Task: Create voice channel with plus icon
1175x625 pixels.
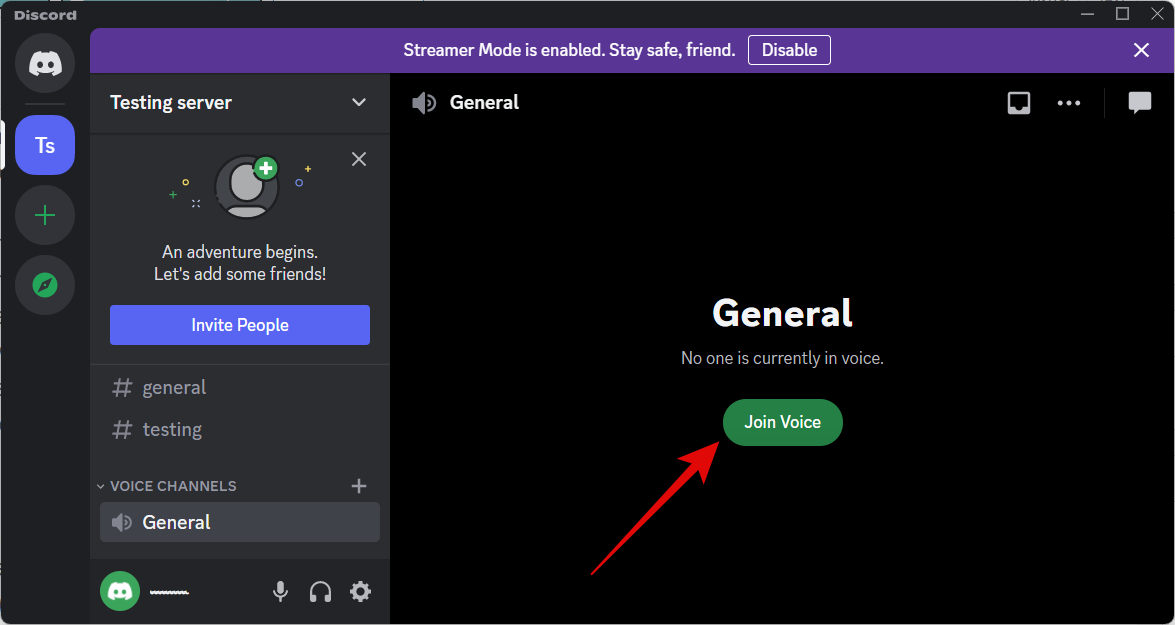Action: 359,486
